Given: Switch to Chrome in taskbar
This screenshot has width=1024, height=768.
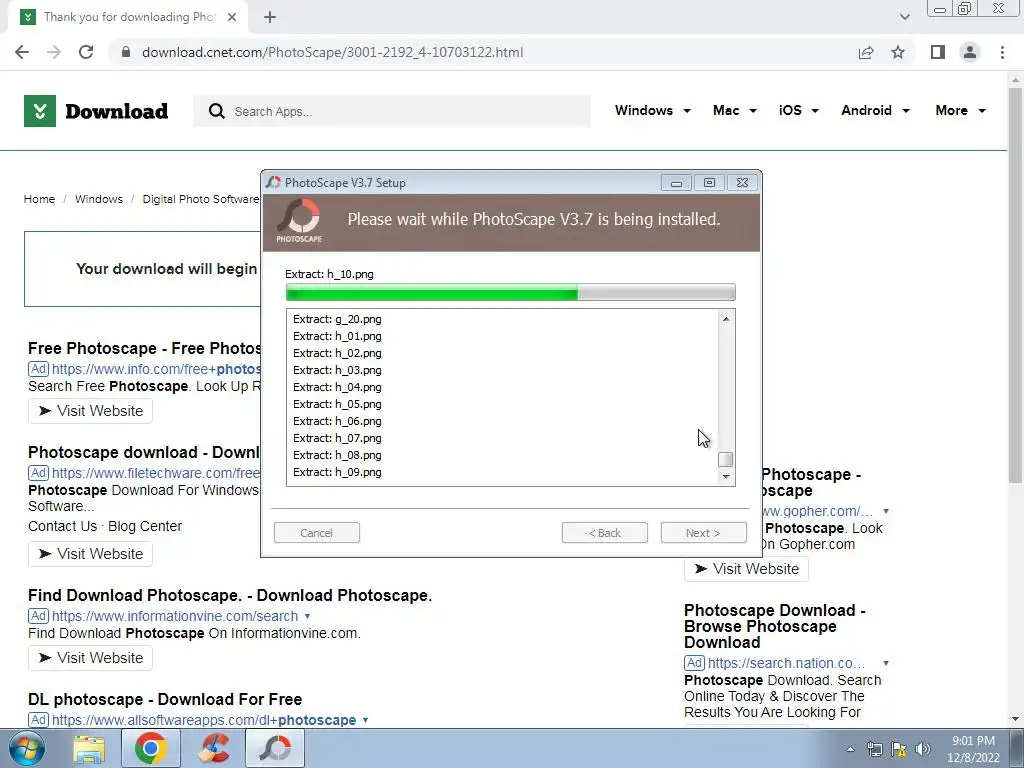Looking at the screenshot, I should point(151,748).
